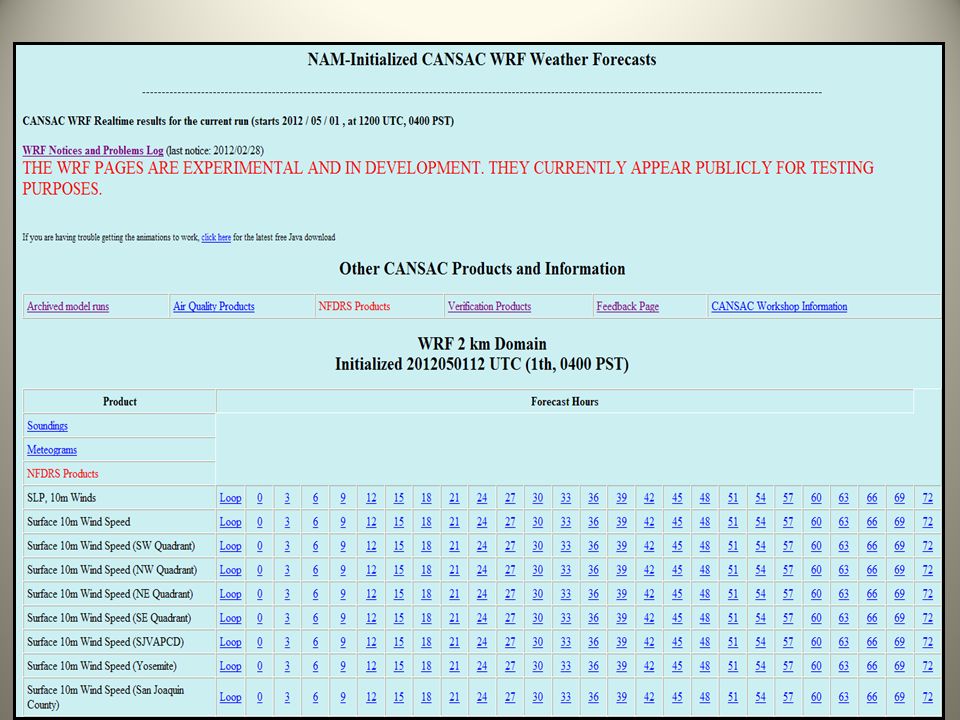The width and height of the screenshot is (960, 720).
Task: Open hour 60 for Surface 10m Wind Speed row
Action: [x=816, y=522]
